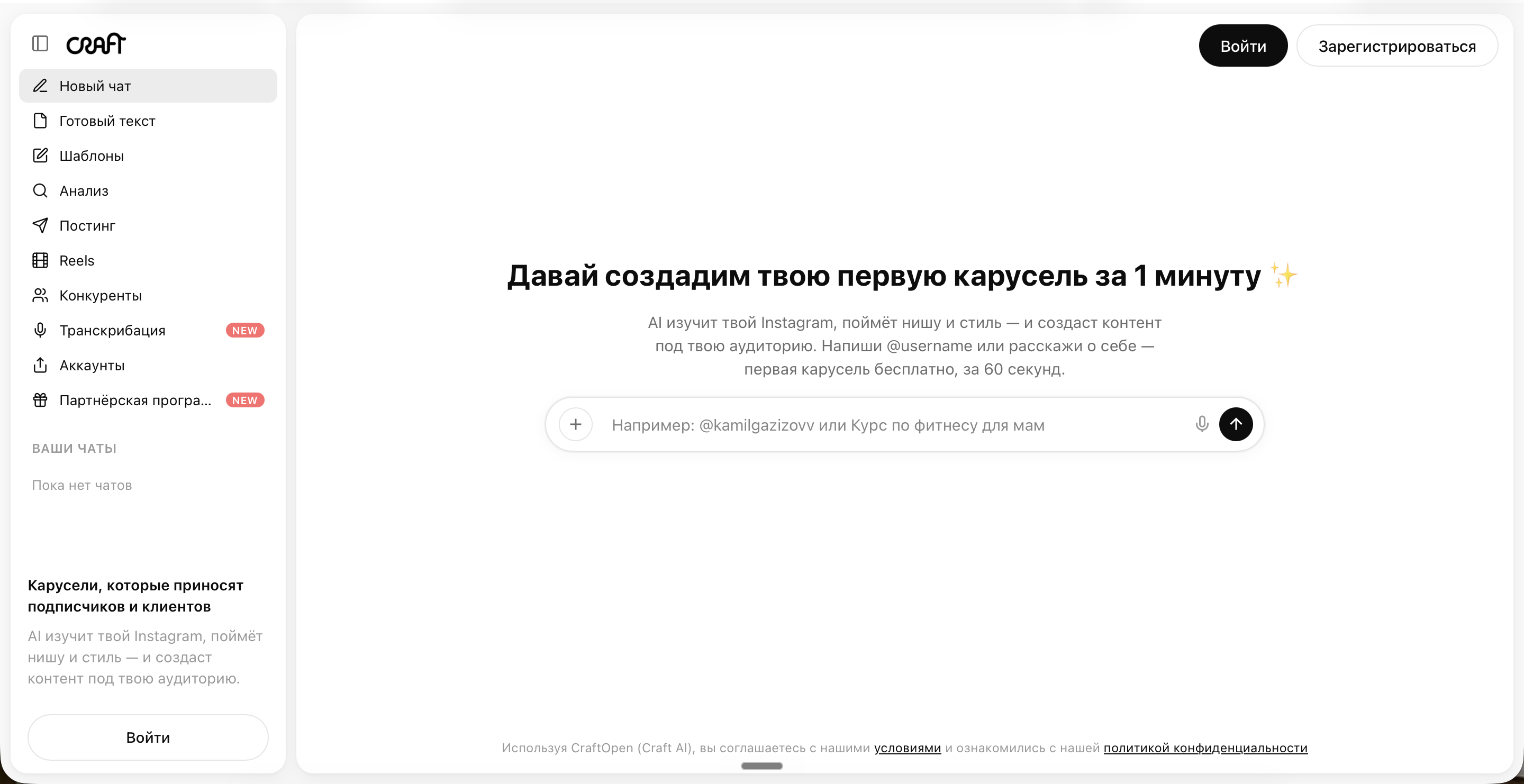Click the document icon beside Готовый текст
The image size is (1524, 784).
pyautogui.click(x=40, y=121)
